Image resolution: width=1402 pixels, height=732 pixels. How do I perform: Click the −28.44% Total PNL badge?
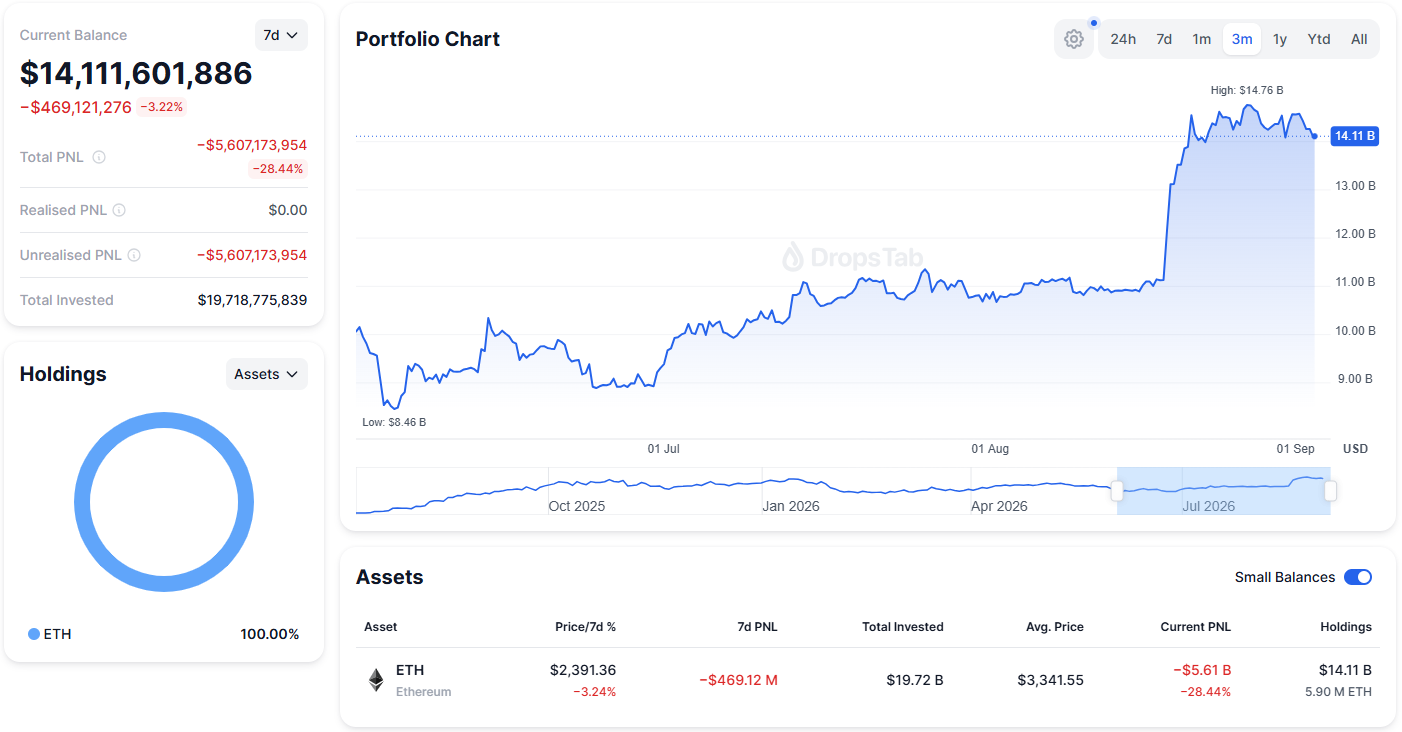tap(277, 169)
